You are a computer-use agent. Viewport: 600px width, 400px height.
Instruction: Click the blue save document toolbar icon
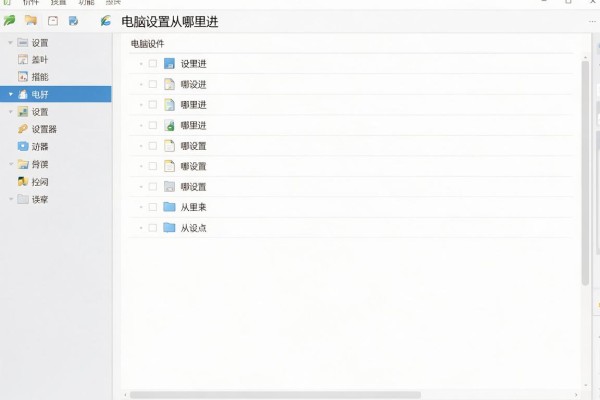[73, 21]
